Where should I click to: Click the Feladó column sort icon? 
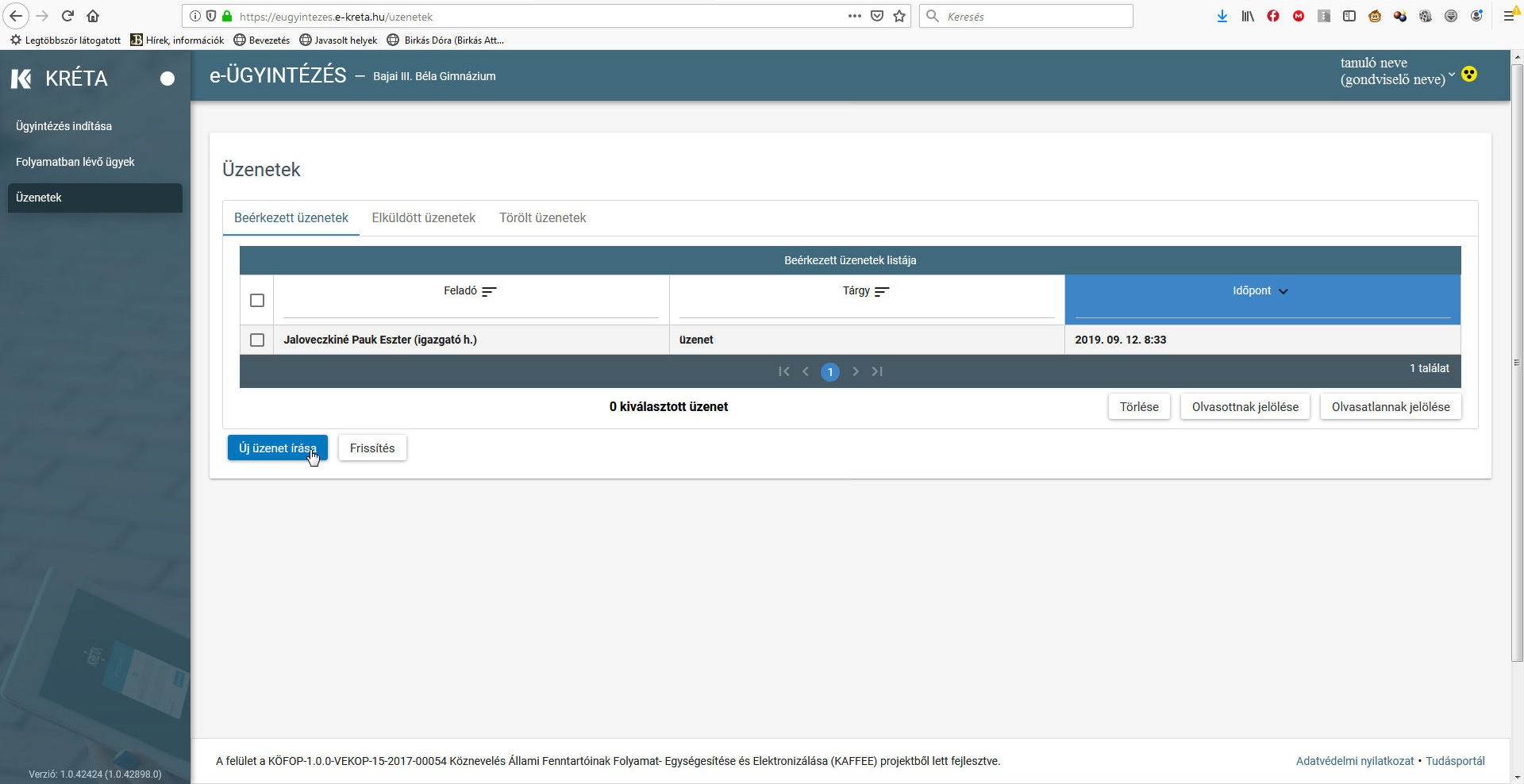(489, 291)
